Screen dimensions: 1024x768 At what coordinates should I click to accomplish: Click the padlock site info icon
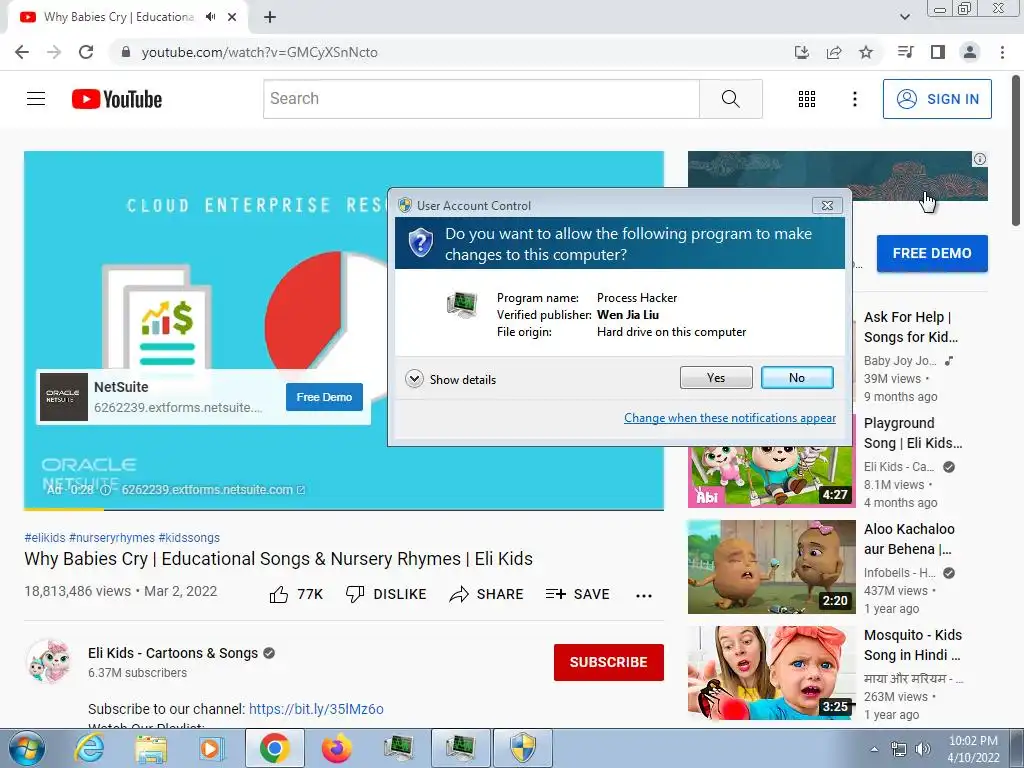click(125, 52)
